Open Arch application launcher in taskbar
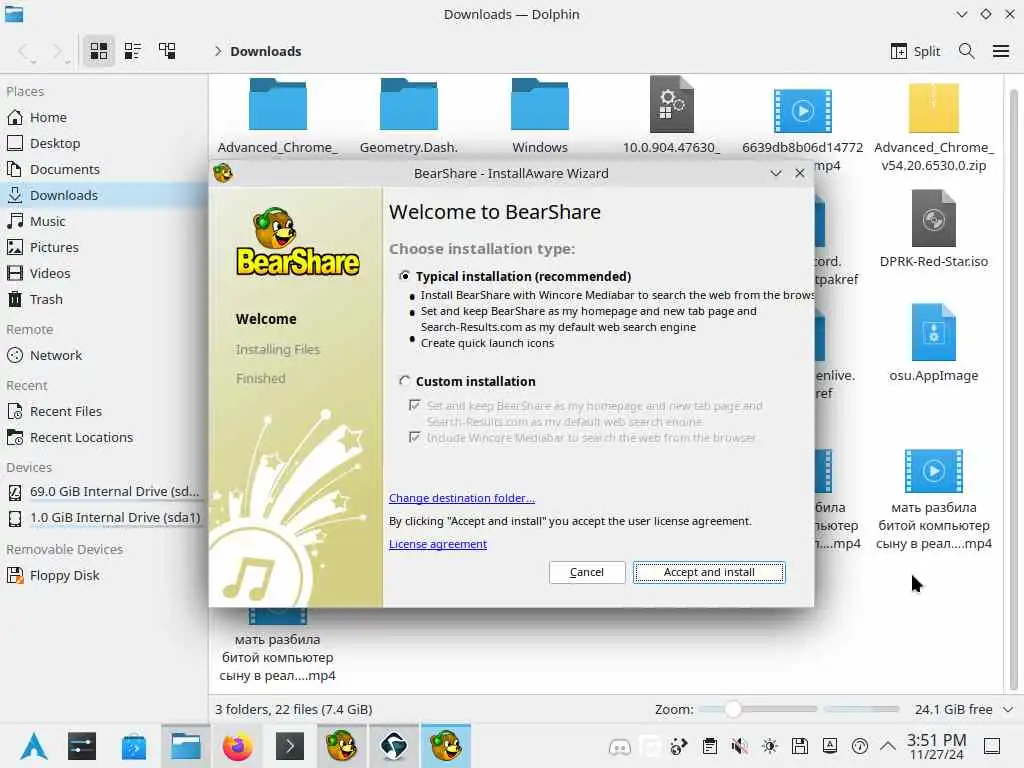 click(x=33, y=746)
